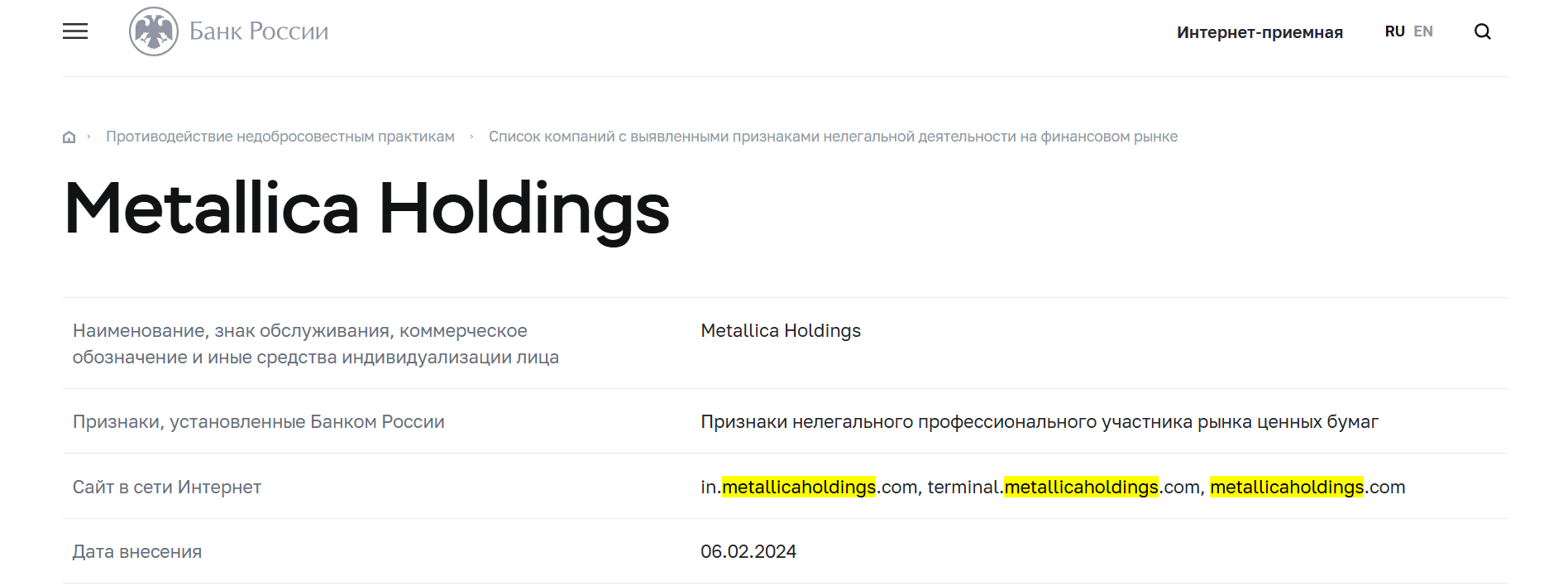Click the Наименование, знак обслуживания row label
1568x586 pixels.
[x=316, y=343]
